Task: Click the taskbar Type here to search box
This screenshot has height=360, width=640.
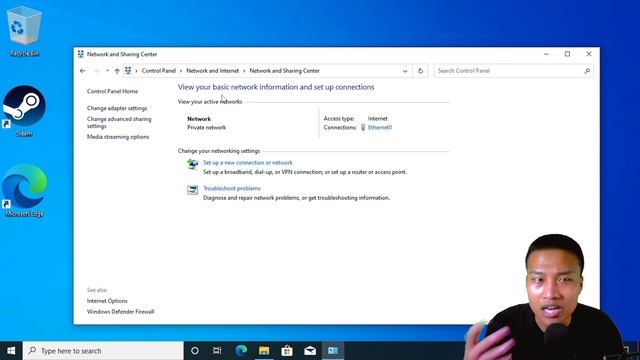Action: tap(103, 351)
